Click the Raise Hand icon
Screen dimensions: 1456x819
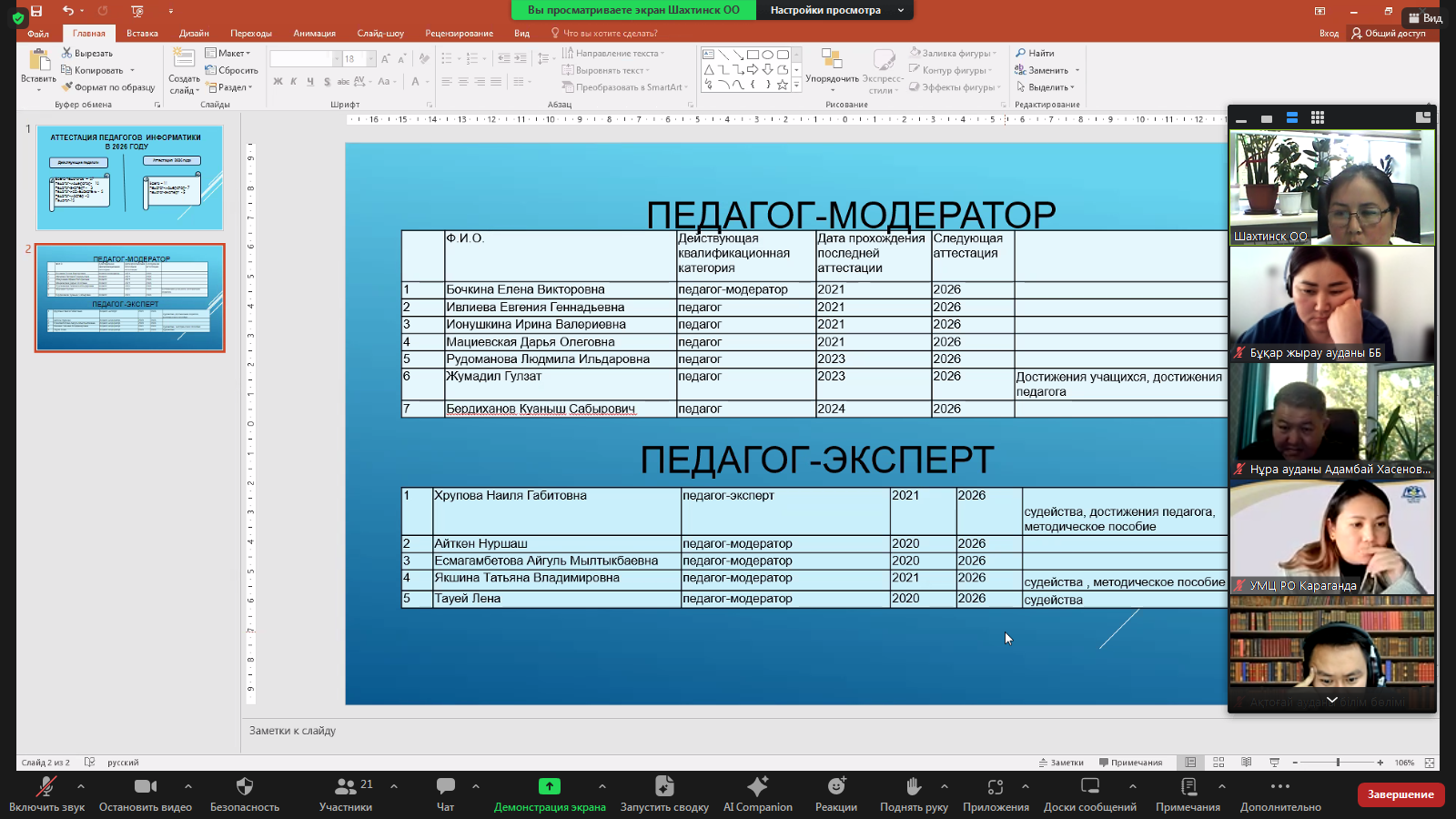point(914,787)
